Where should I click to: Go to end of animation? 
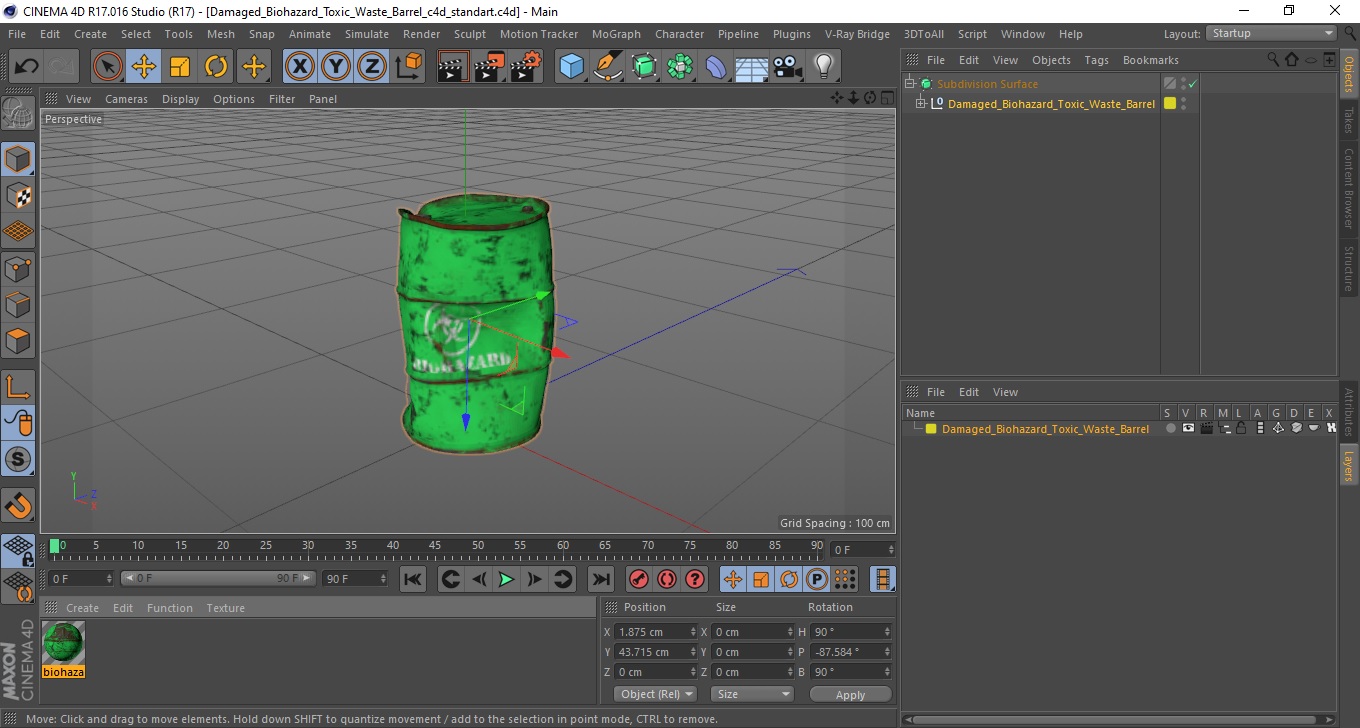[600, 579]
